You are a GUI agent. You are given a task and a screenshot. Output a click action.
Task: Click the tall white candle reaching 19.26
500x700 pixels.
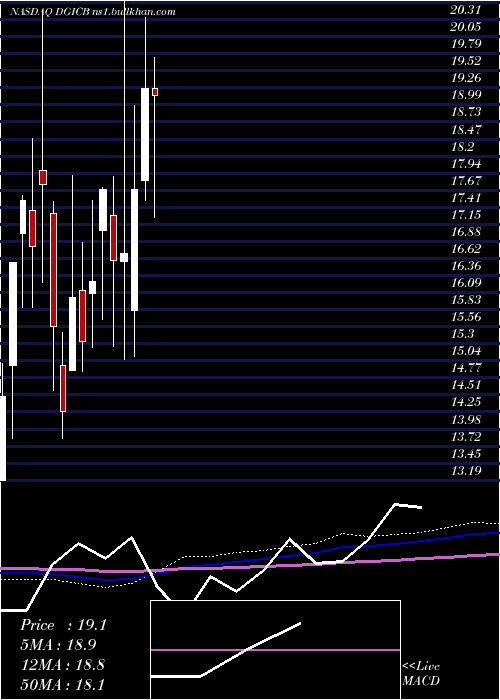pos(145,134)
